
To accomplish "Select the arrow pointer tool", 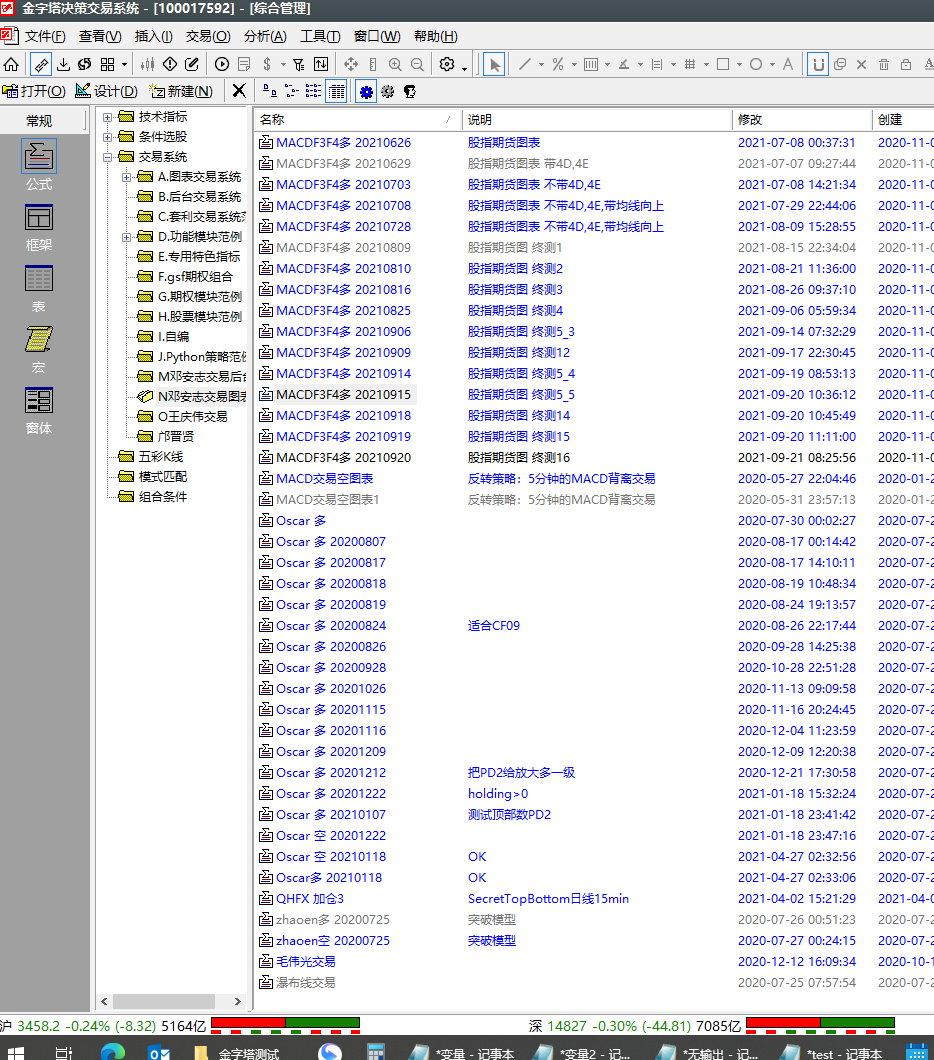I will point(494,64).
